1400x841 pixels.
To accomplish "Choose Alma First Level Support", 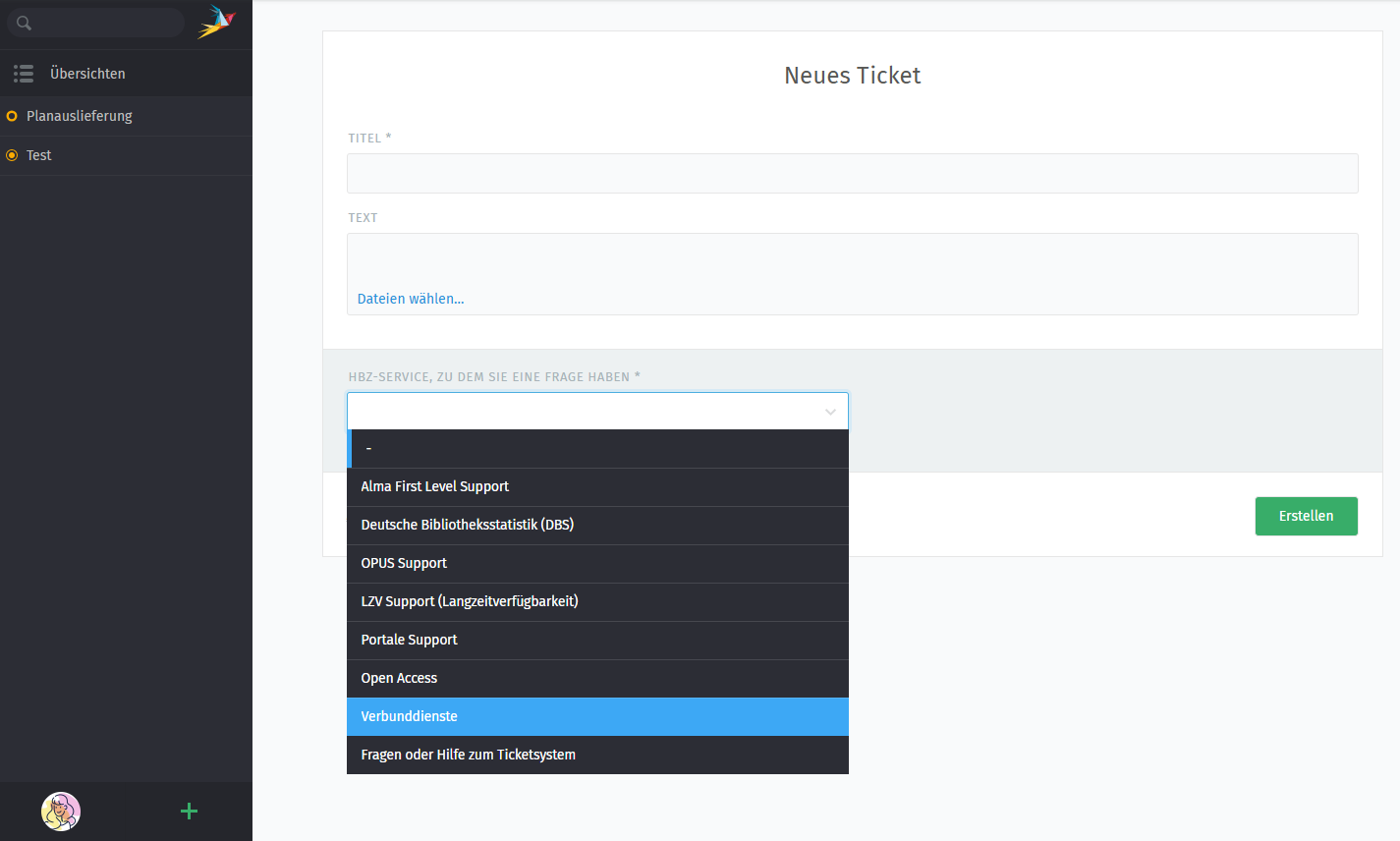I will click(435, 486).
